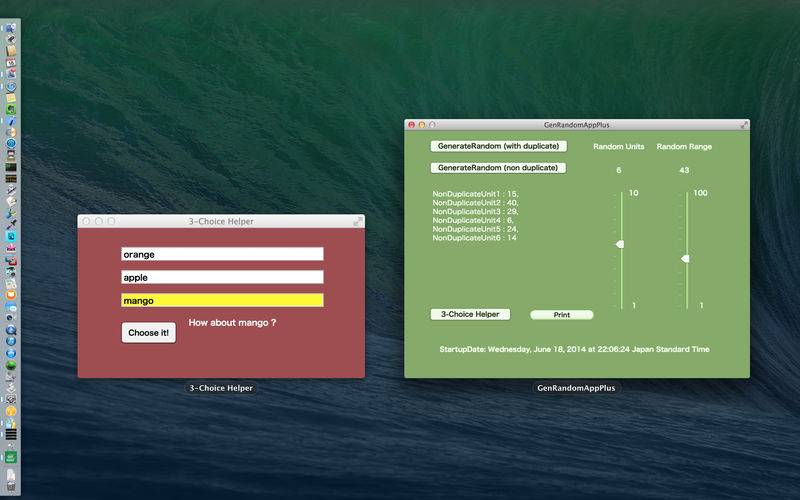Open the yellow notes icon in the Dock
This screenshot has height=500, width=800.
[11, 97]
